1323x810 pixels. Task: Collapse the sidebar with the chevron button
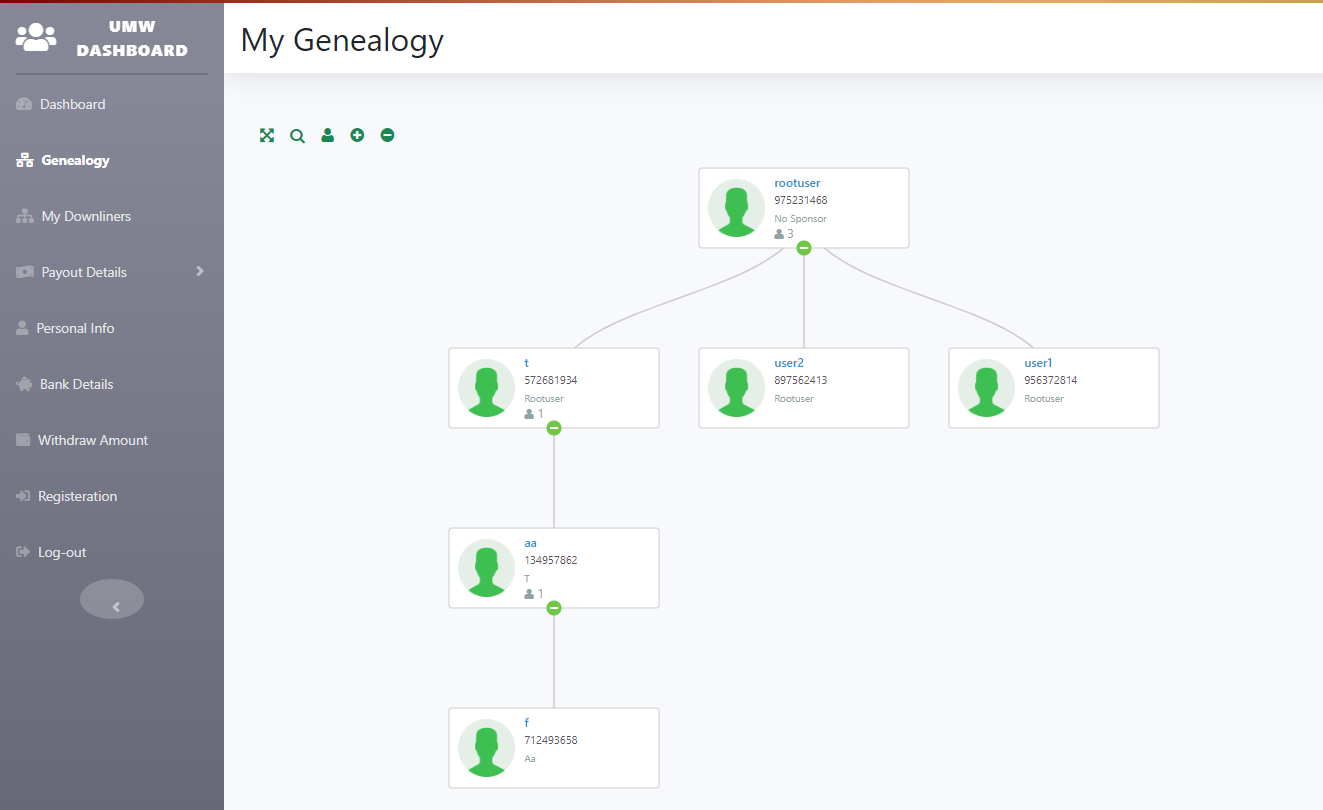[112, 600]
